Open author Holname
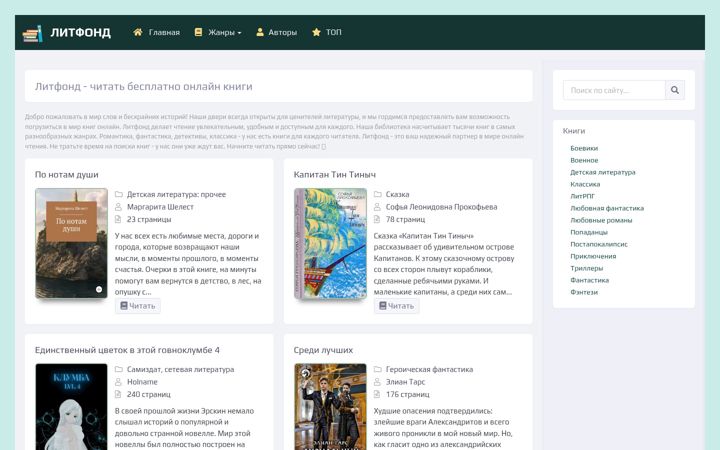 pyautogui.click(x=142, y=382)
